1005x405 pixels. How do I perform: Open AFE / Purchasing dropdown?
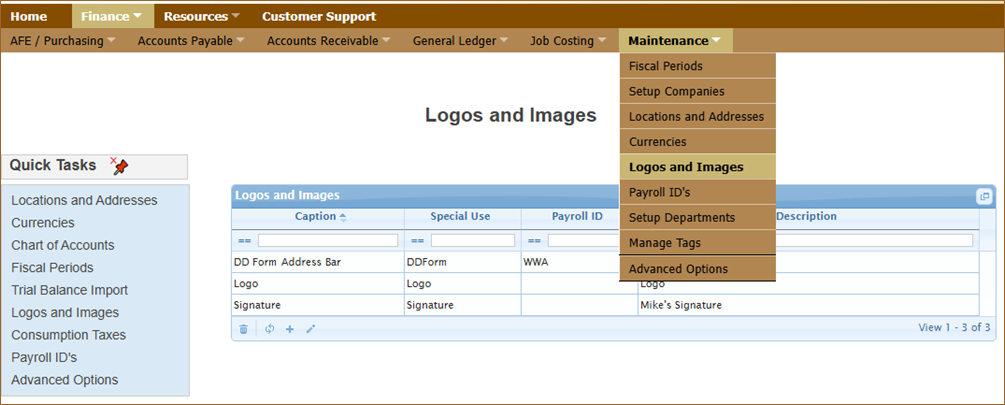(63, 41)
